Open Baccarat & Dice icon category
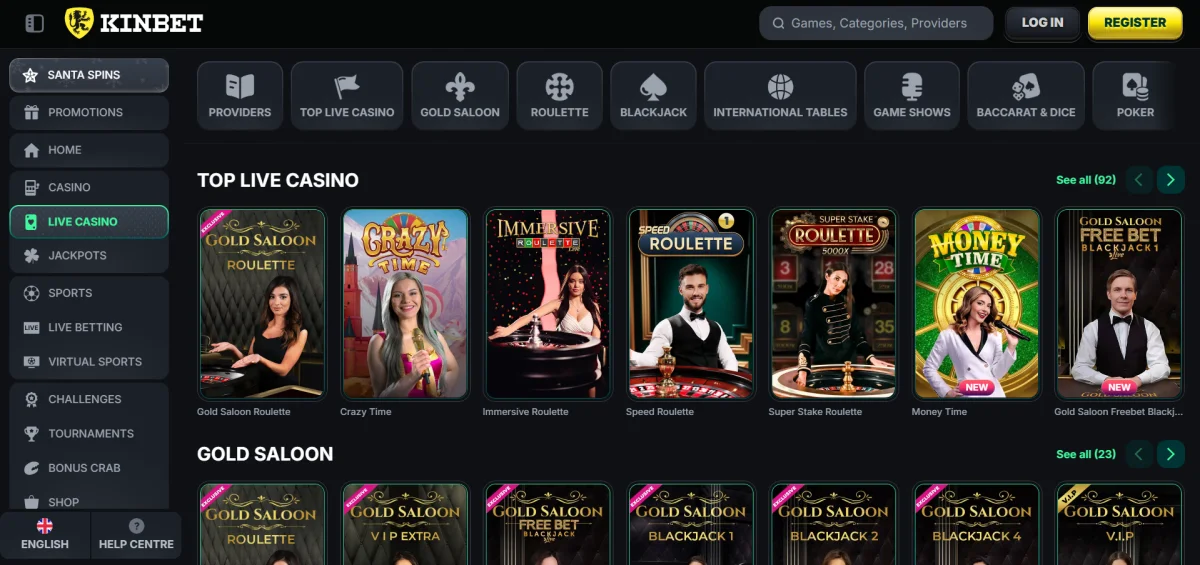The image size is (1200, 565). coord(1026,86)
